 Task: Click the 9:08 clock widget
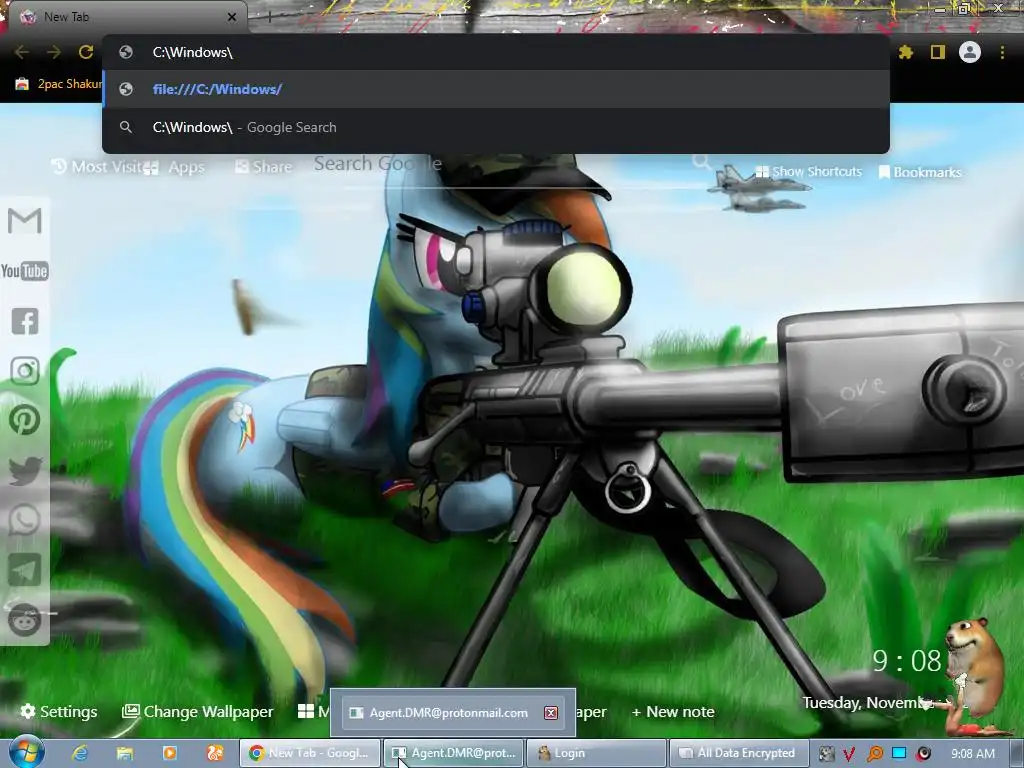point(907,662)
